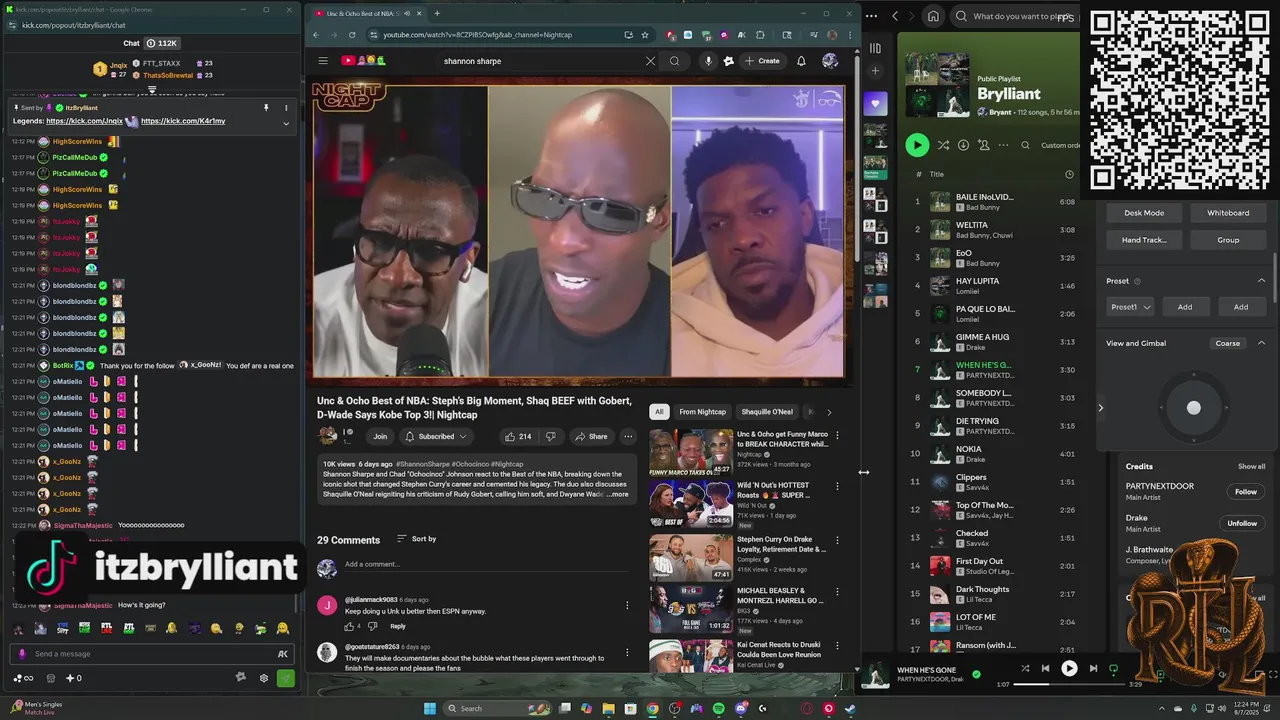Screen dimensions: 1280x720
Task: Click in the YouTube search box
Action: (540, 61)
